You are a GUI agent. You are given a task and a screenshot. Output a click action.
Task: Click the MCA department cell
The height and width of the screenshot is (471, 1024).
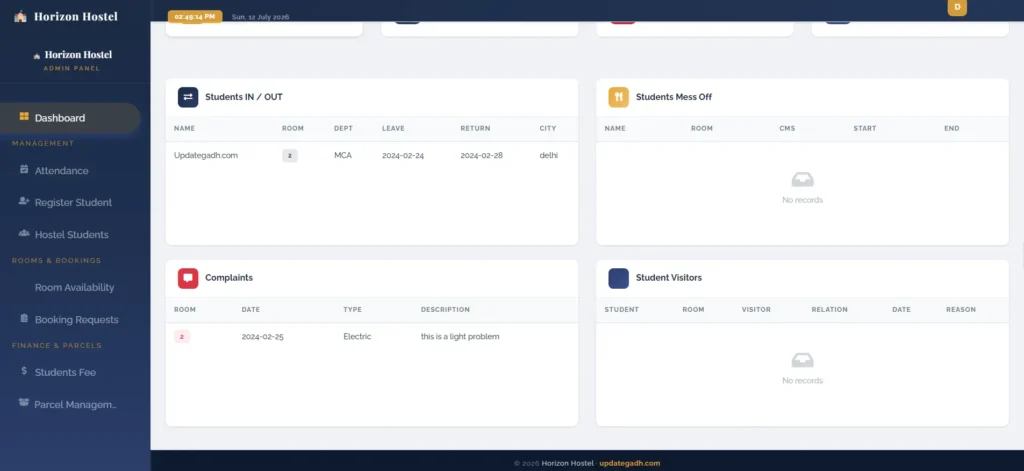coord(343,155)
